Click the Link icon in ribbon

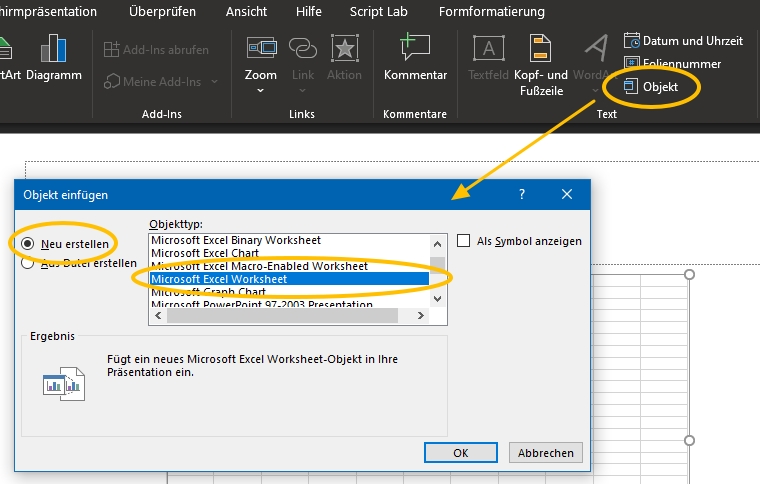click(x=303, y=48)
